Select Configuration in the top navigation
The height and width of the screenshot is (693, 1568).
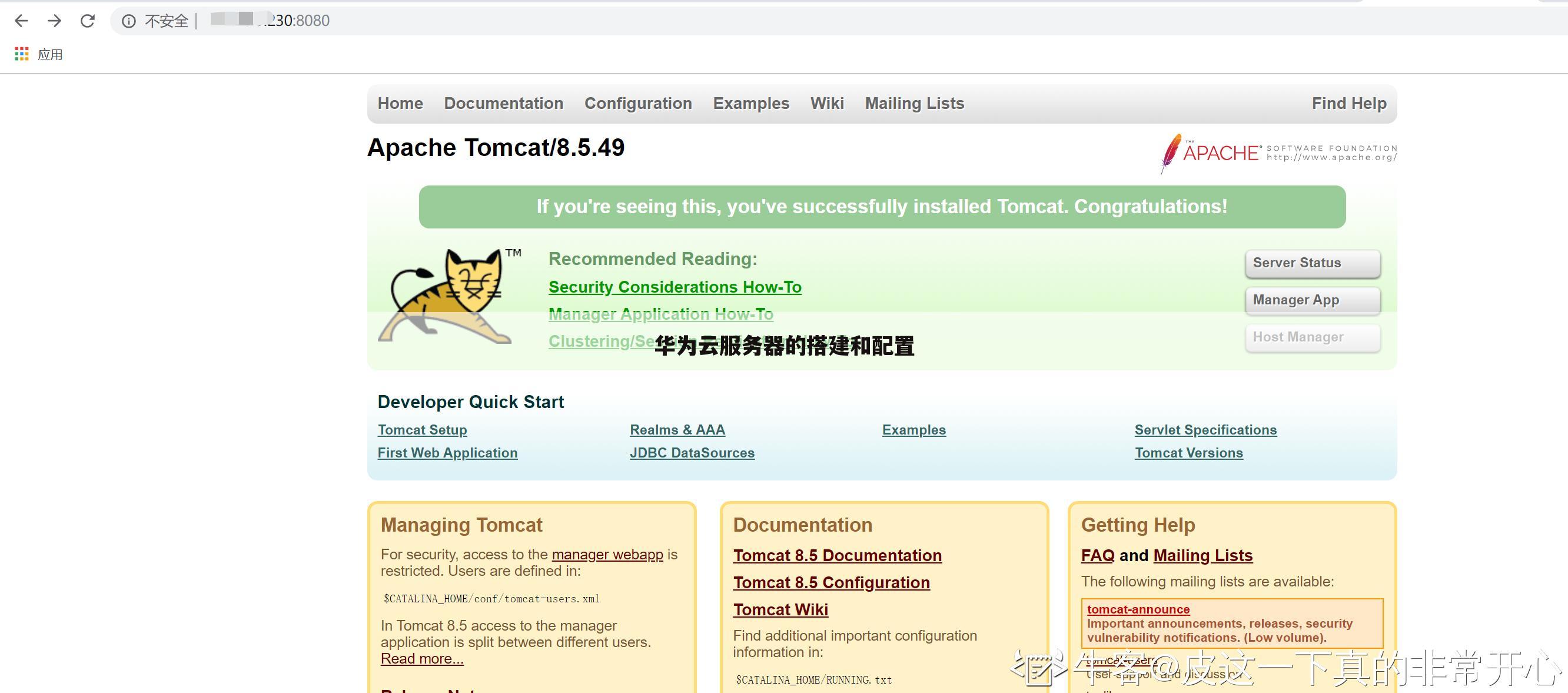tap(638, 104)
